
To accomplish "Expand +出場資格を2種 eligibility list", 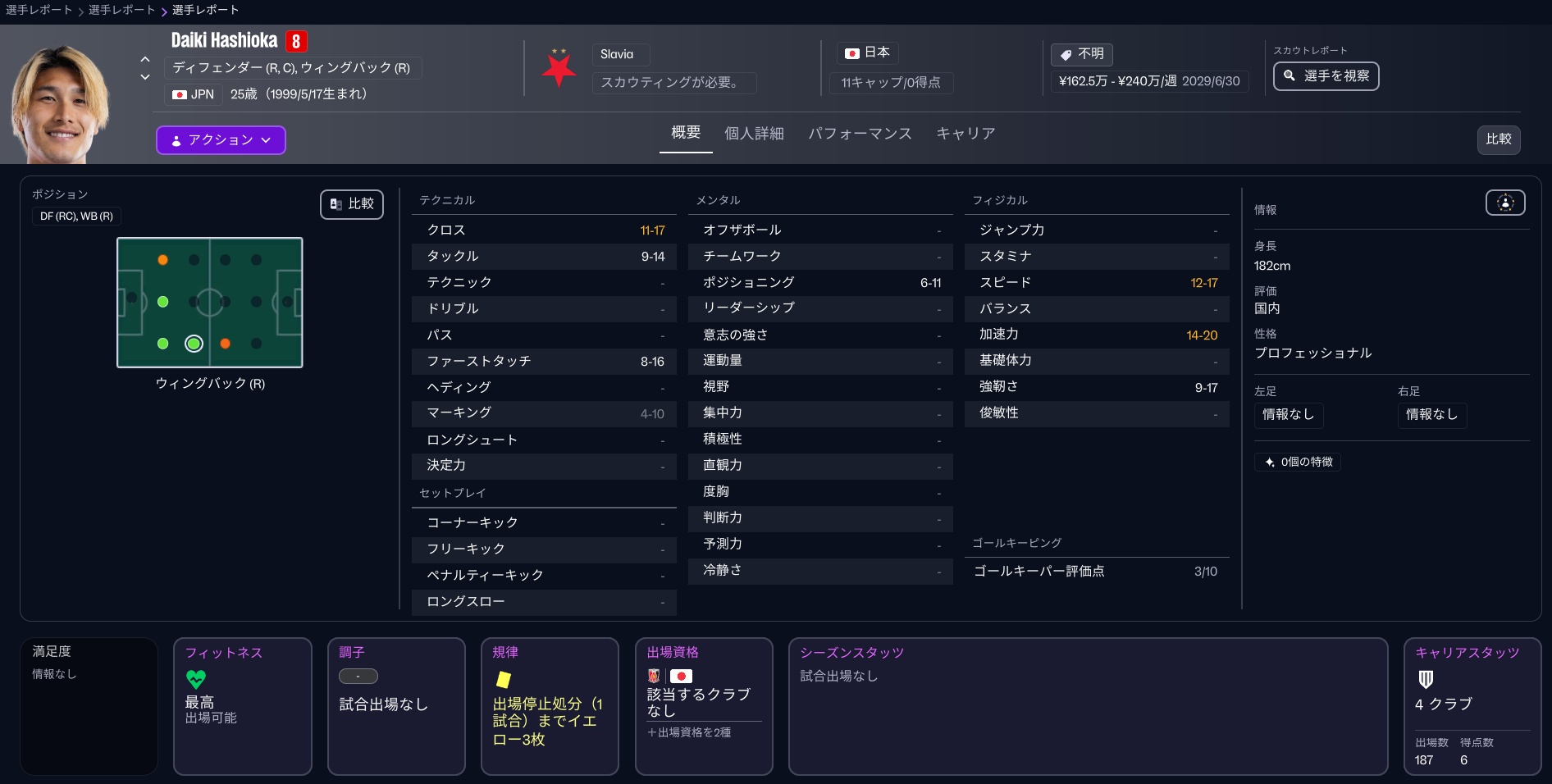I will (689, 732).
